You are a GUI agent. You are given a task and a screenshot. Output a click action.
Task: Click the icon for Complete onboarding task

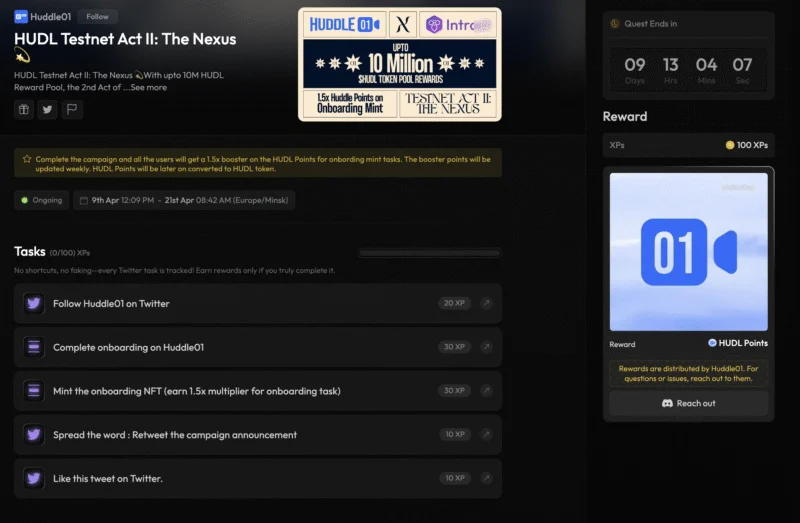[x=34, y=347]
